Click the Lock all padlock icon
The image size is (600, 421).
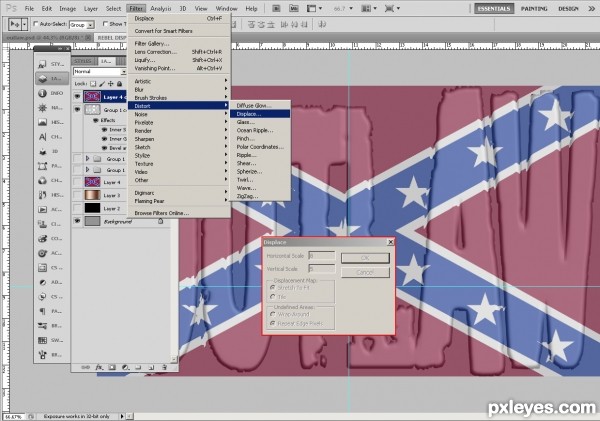tap(120, 83)
